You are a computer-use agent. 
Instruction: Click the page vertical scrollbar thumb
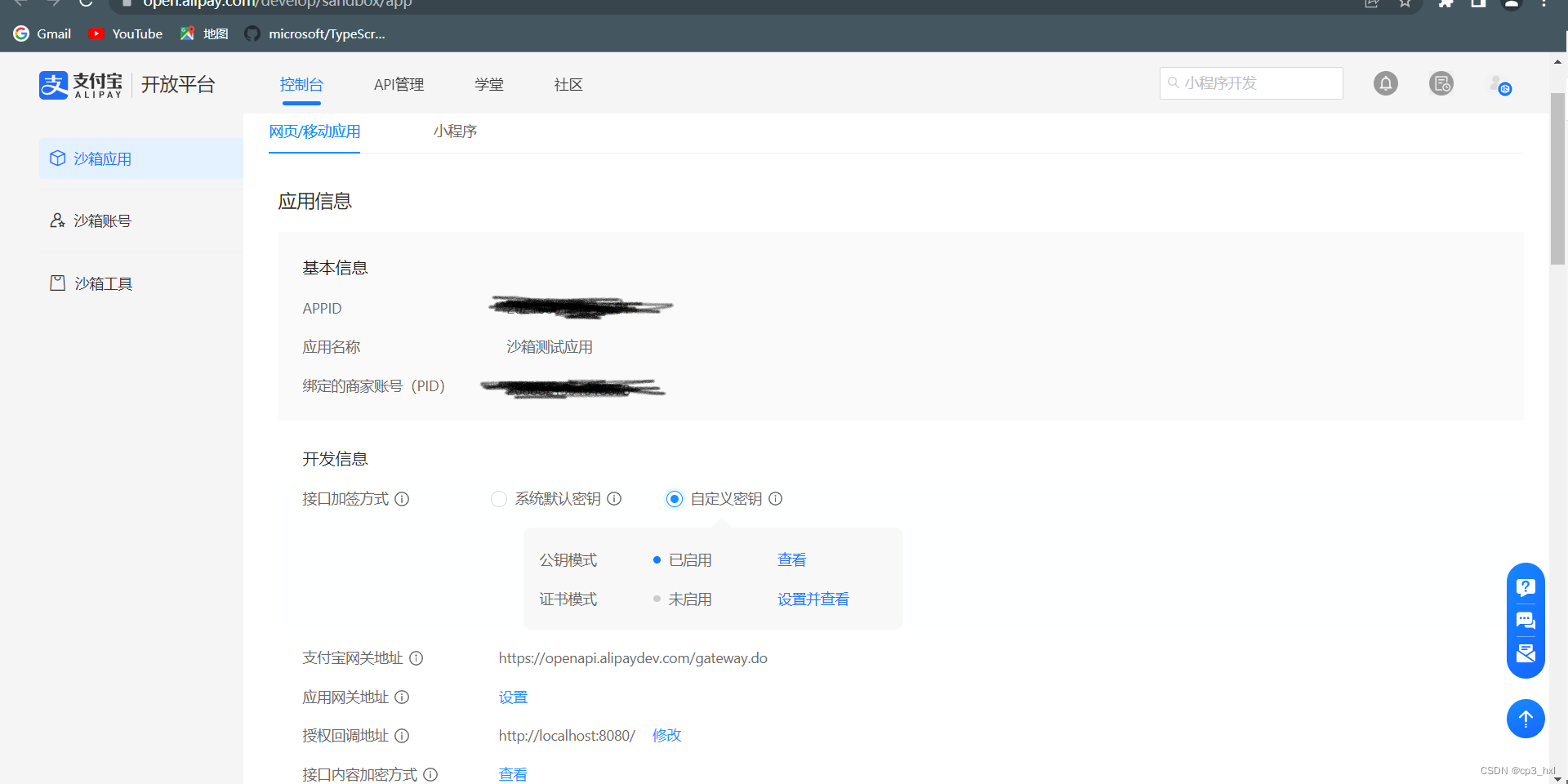tap(1558, 179)
